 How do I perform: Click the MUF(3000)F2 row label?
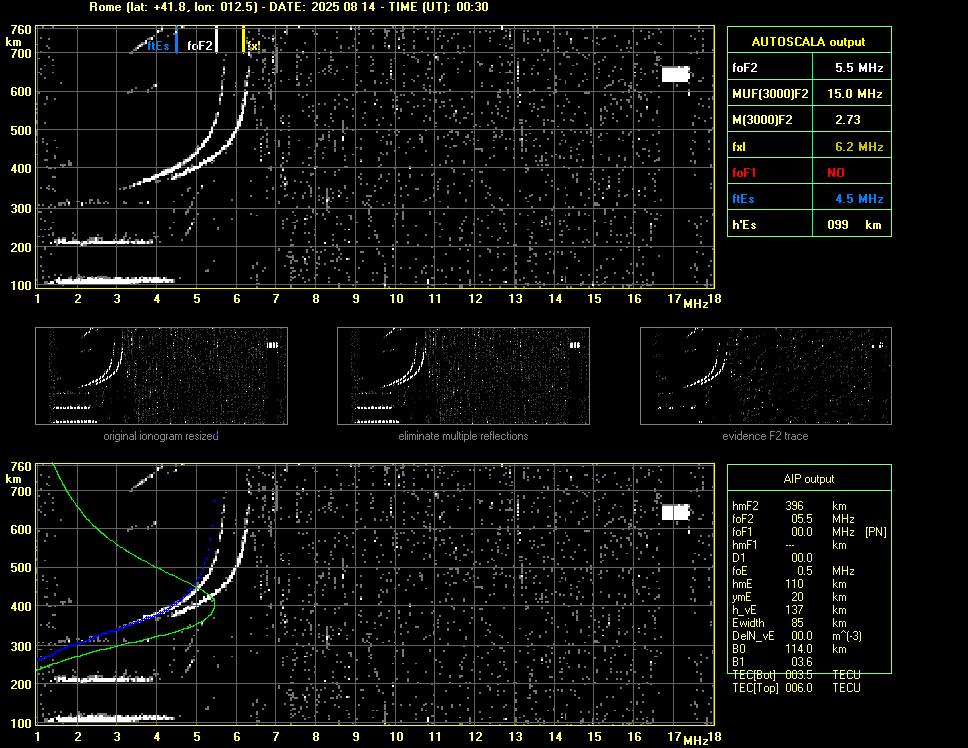[770, 94]
